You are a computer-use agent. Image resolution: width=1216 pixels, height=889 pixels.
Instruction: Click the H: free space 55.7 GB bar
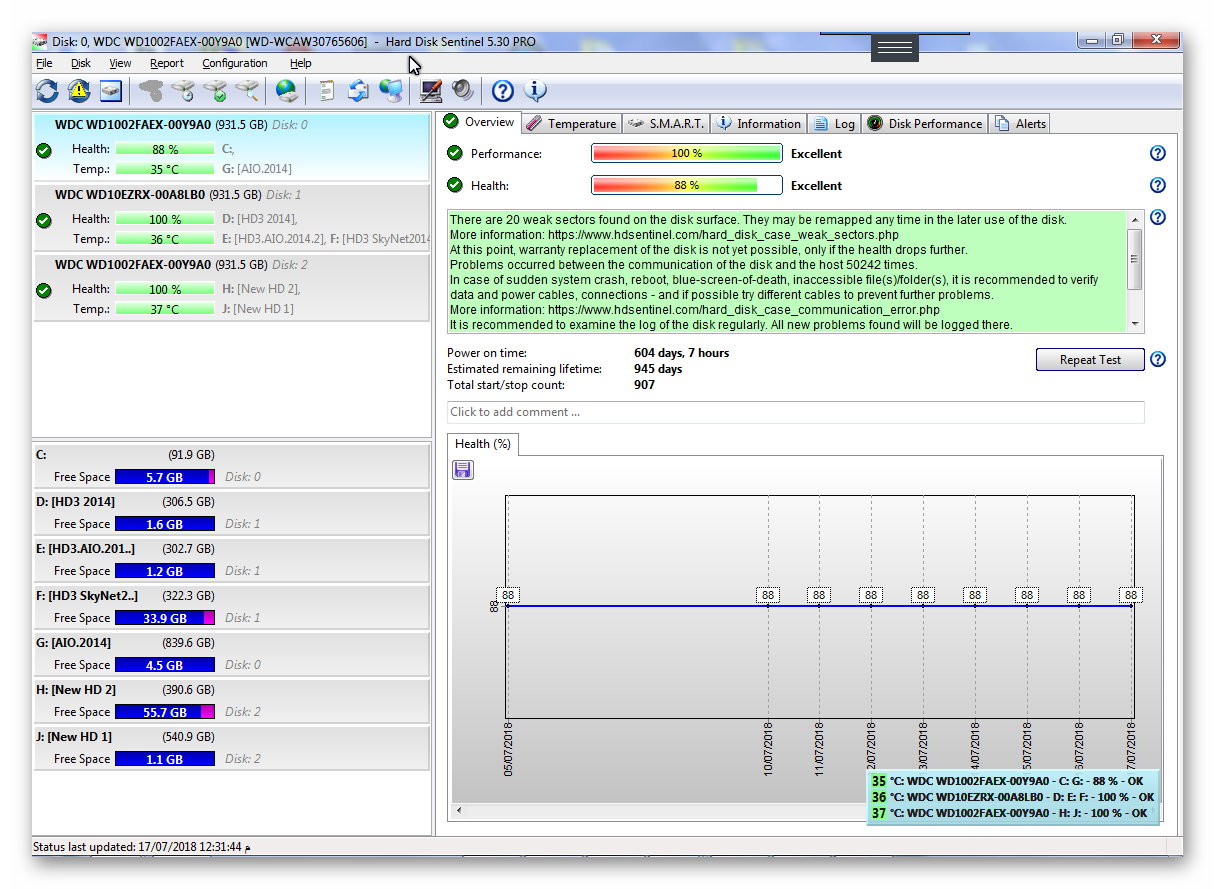click(x=165, y=712)
